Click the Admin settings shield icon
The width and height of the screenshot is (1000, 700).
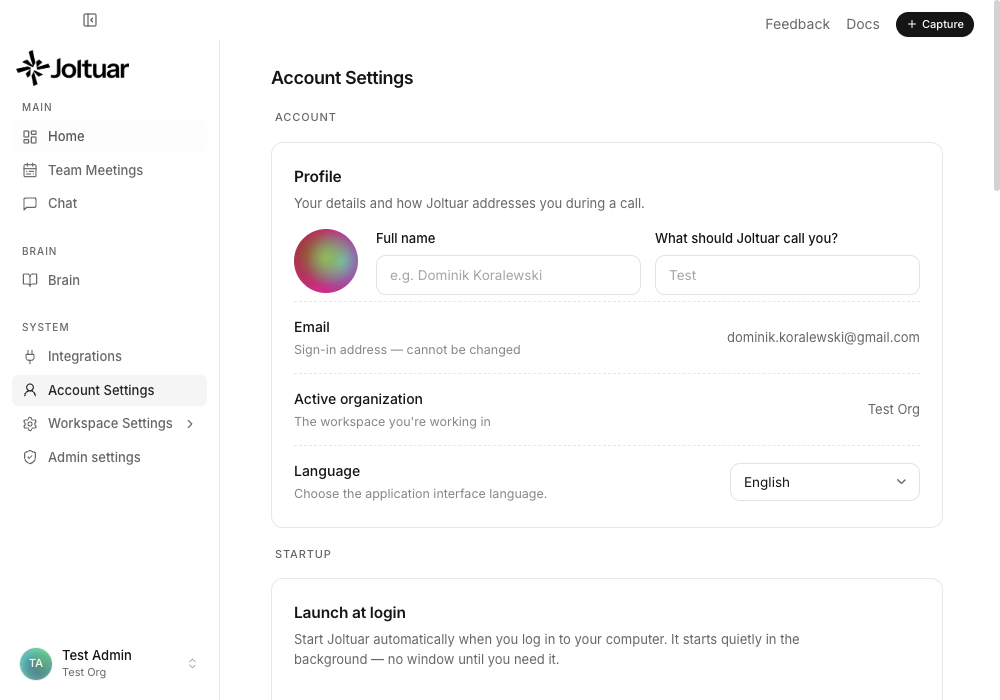point(30,457)
